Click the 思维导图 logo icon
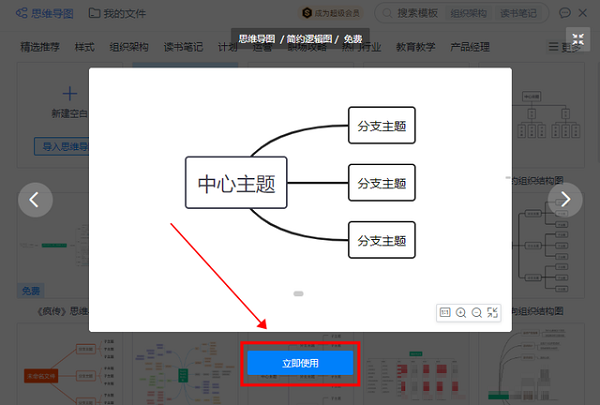 21,13
